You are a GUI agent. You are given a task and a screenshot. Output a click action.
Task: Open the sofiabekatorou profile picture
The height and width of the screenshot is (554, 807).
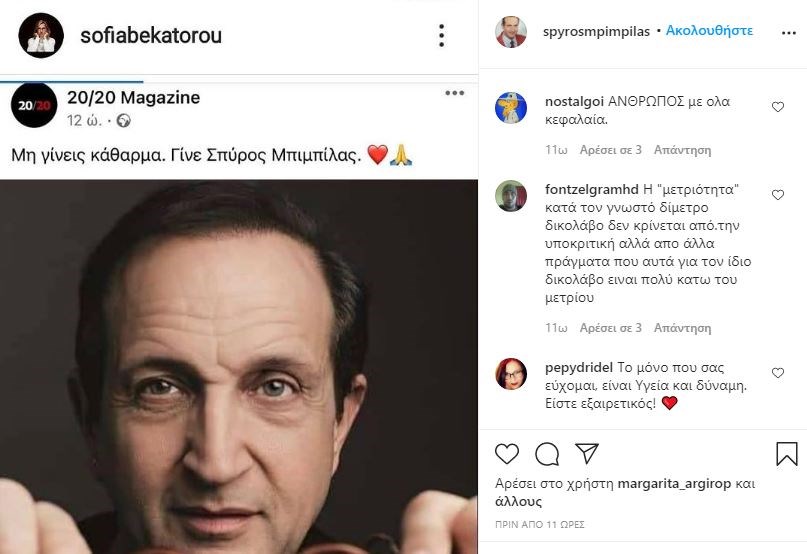pyautogui.click(x=39, y=36)
